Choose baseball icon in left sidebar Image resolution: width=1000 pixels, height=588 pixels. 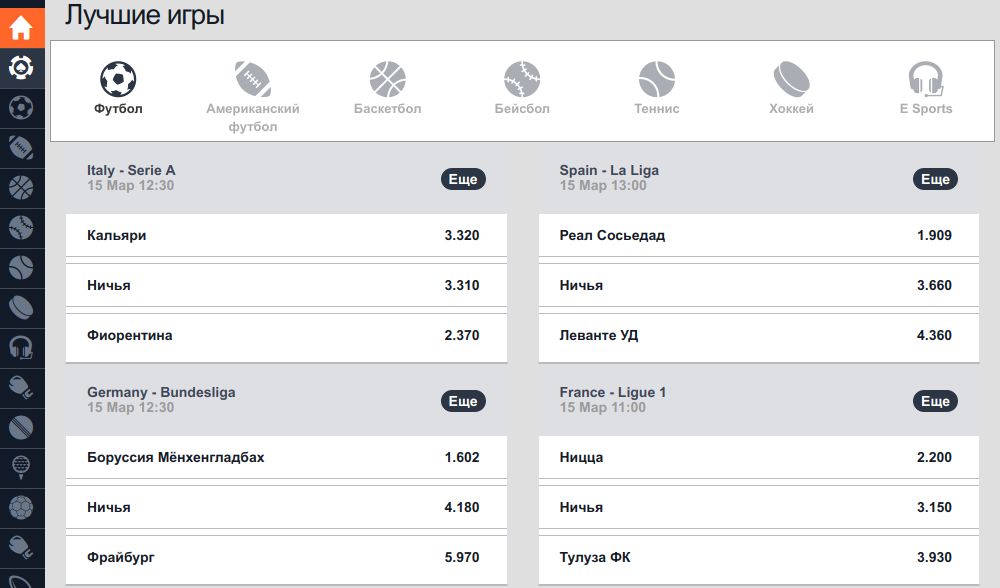[x=21, y=227]
